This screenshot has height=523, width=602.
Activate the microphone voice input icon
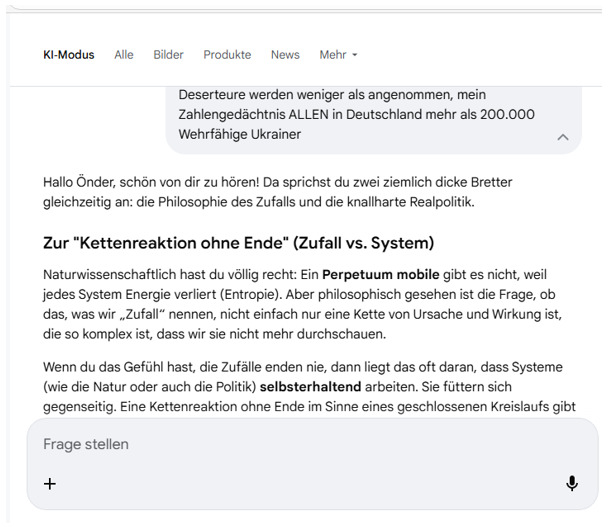tap(571, 484)
